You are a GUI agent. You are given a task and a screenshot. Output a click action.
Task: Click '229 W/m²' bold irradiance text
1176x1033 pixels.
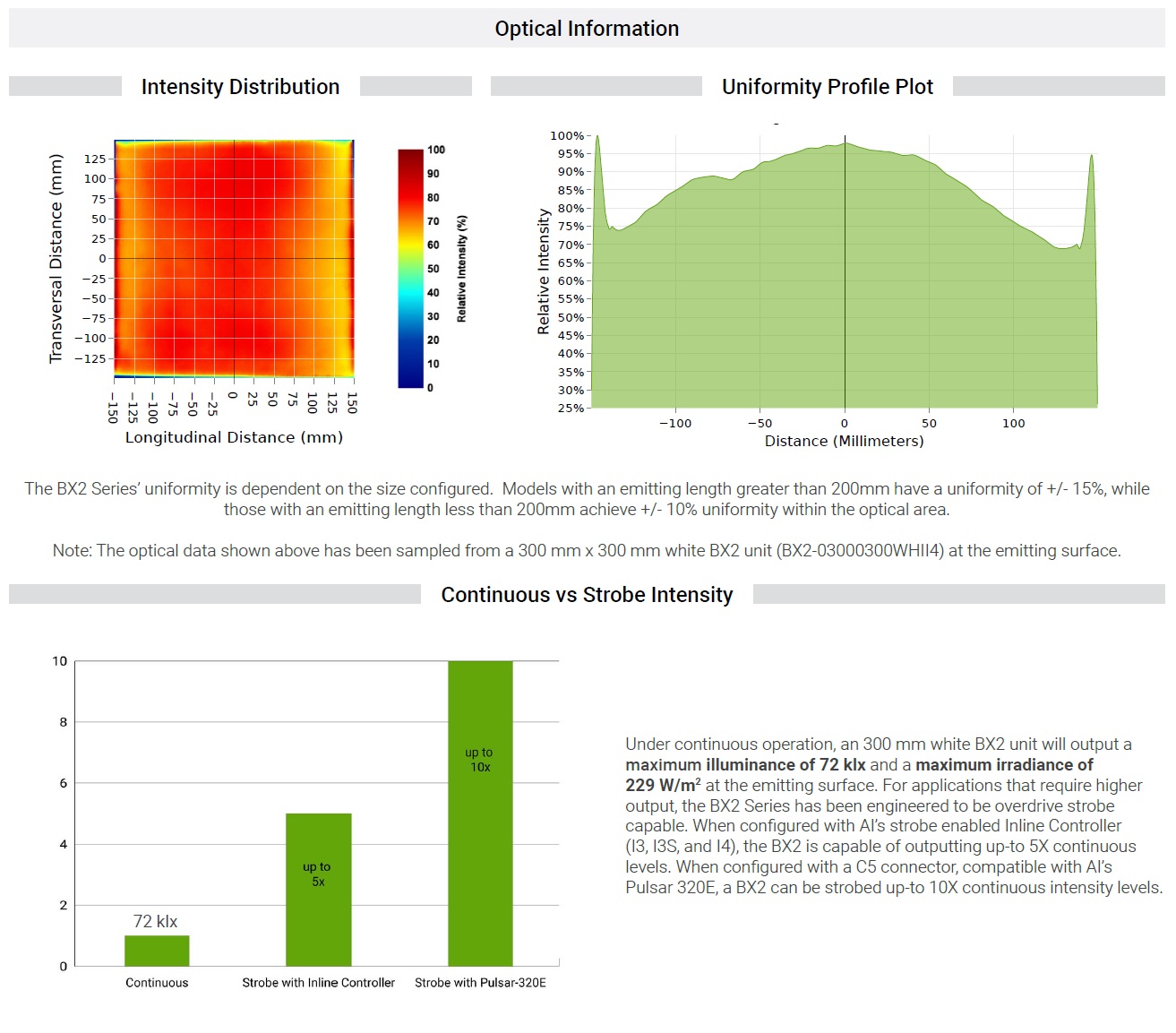[x=663, y=786]
